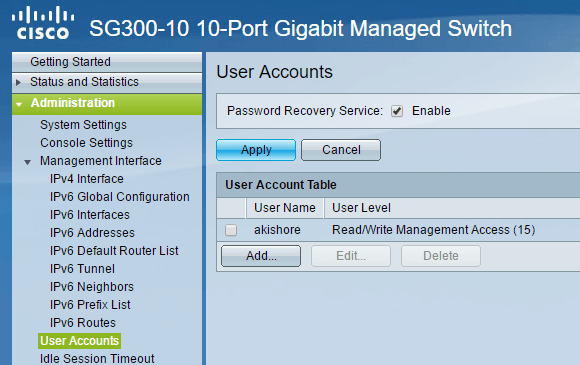The width and height of the screenshot is (580, 365).
Task: Select the akishore user row checkbox
Action: click(x=231, y=230)
